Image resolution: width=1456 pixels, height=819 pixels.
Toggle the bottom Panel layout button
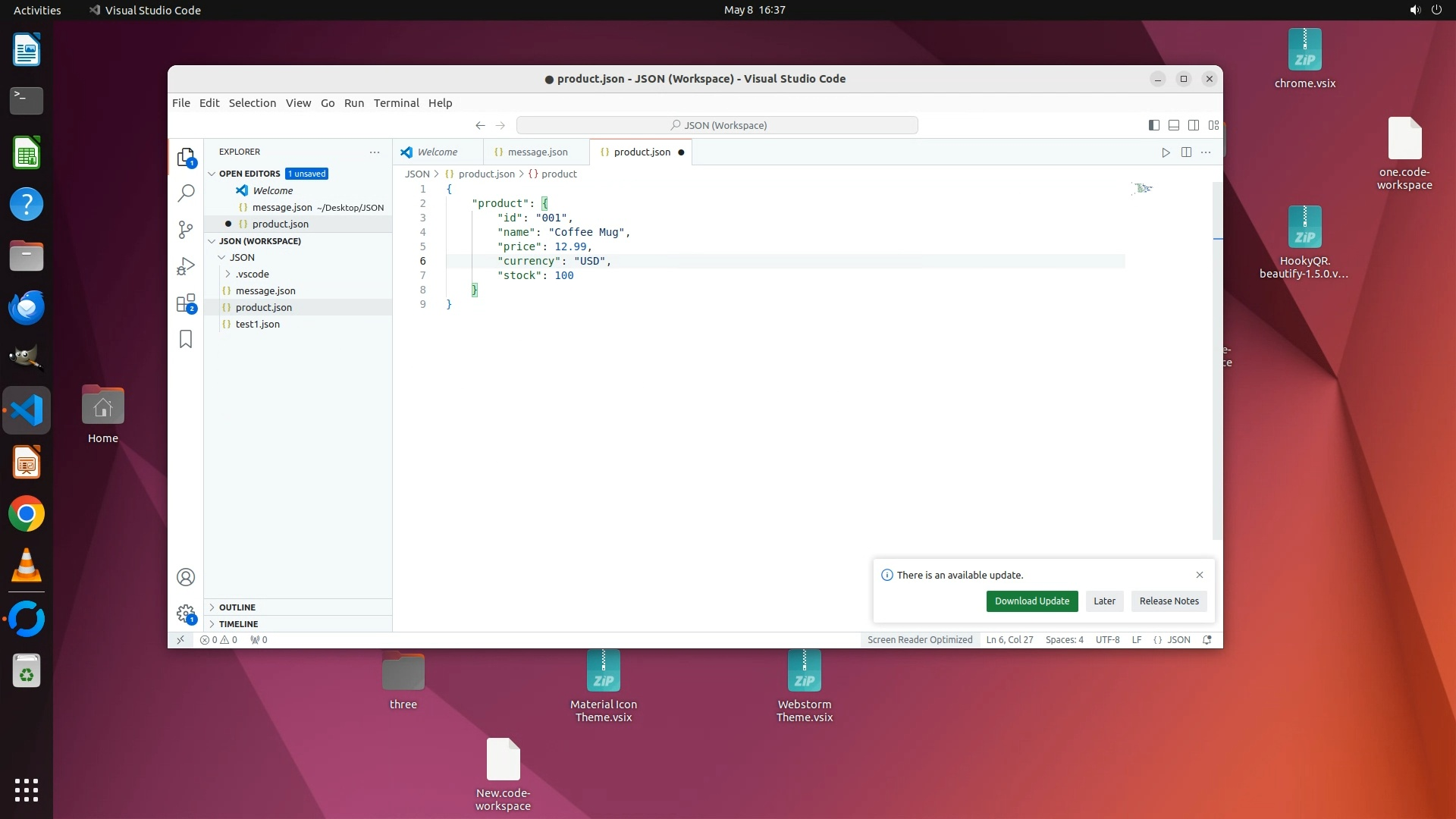[1173, 125]
